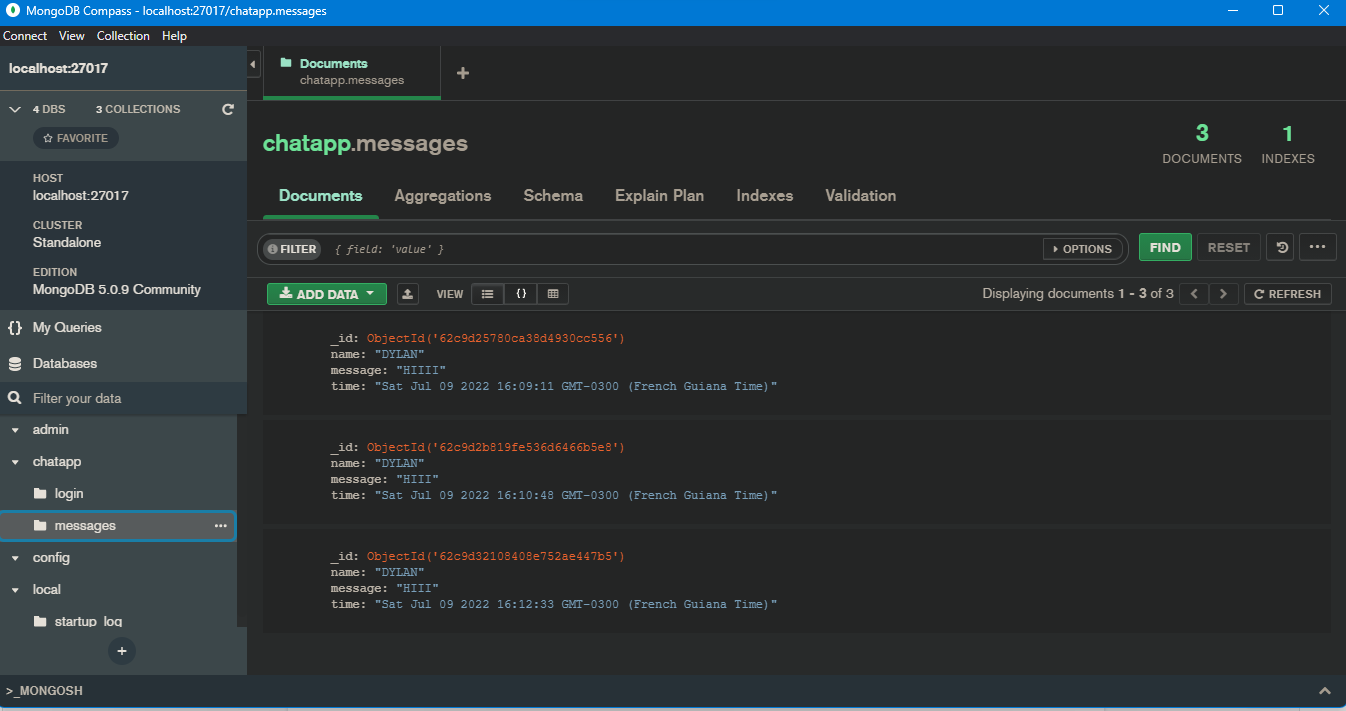Refresh documents with REFRESH button
The image size is (1346, 711).
click(x=1288, y=294)
